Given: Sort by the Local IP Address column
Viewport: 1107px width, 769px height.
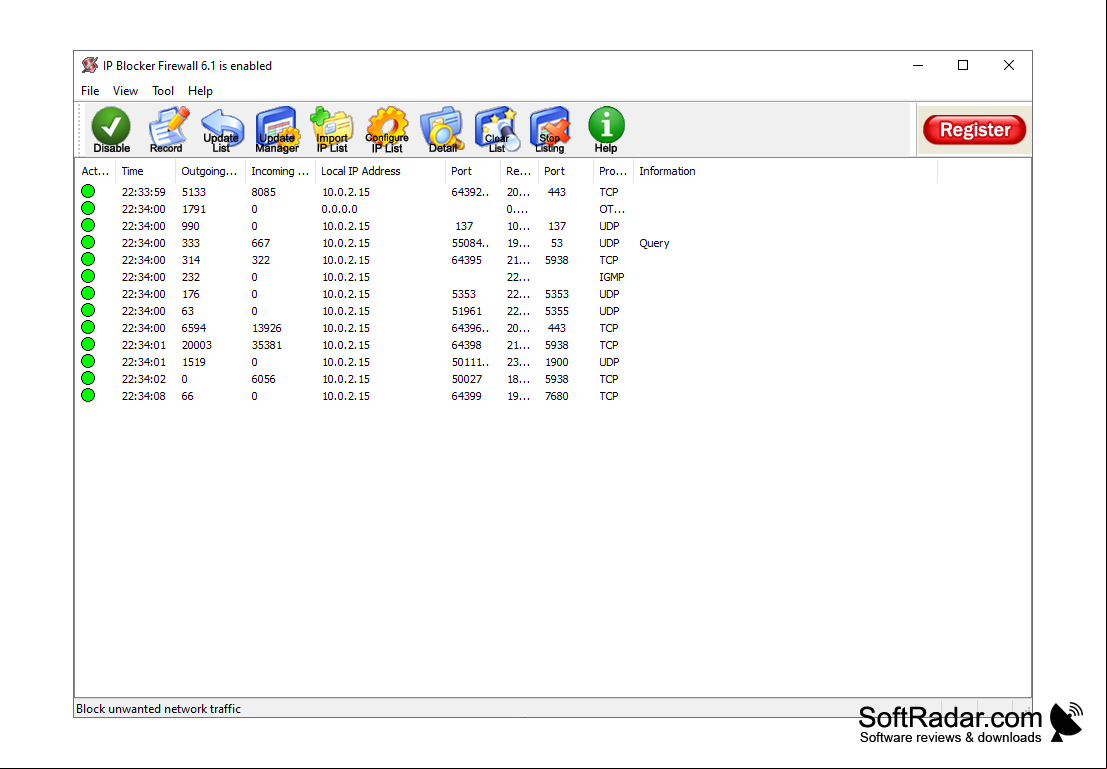Looking at the screenshot, I should click(381, 171).
